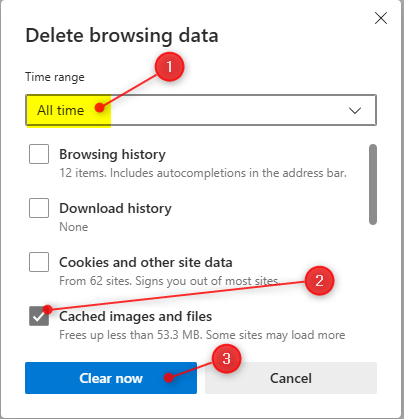This screenshot has height=419, width=404.
Task: Click the Time range field label
Action: (x=55, y=77)
